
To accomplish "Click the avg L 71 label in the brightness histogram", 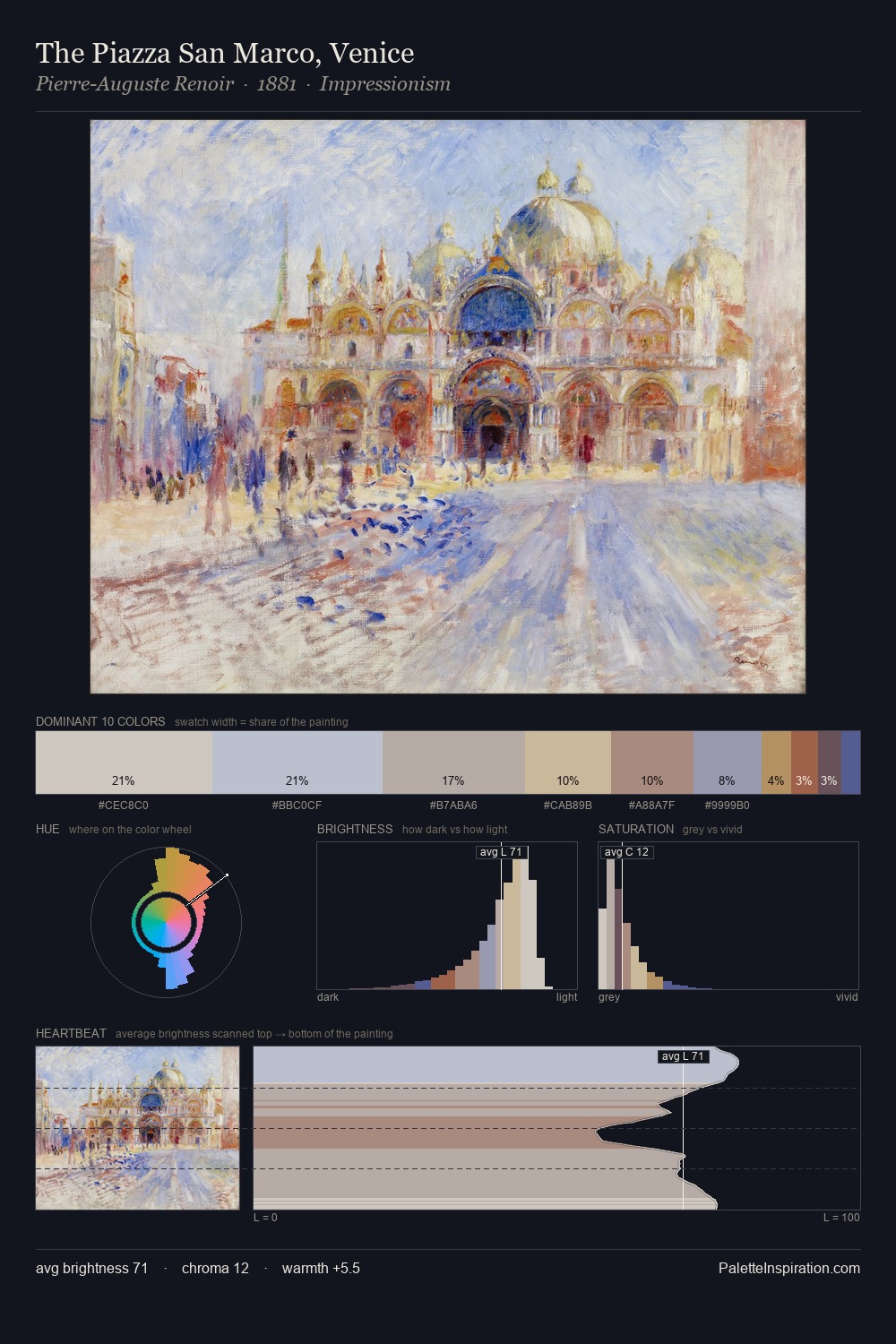I will (x=502, y=852).
